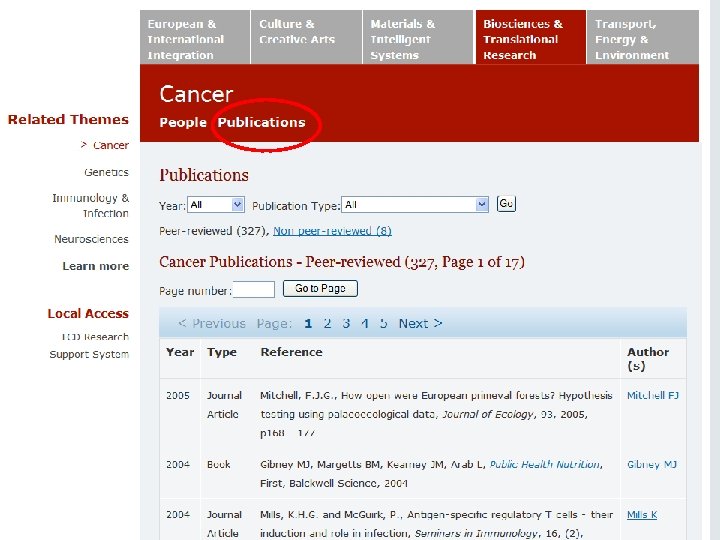Open Culture & Creative Arts theme
The image size is (720, 540).
305,38
